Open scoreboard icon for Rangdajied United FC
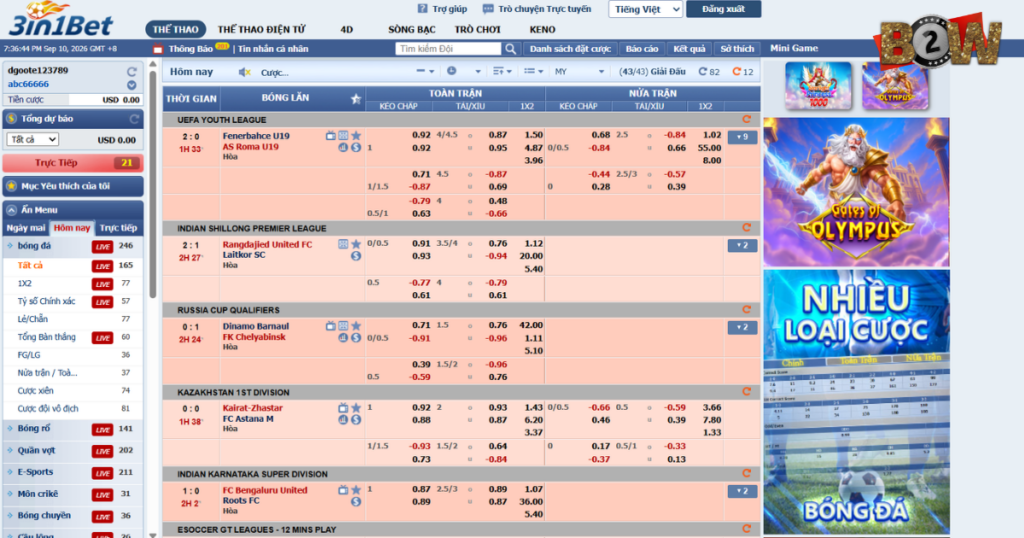 click(x=343, y=244)
